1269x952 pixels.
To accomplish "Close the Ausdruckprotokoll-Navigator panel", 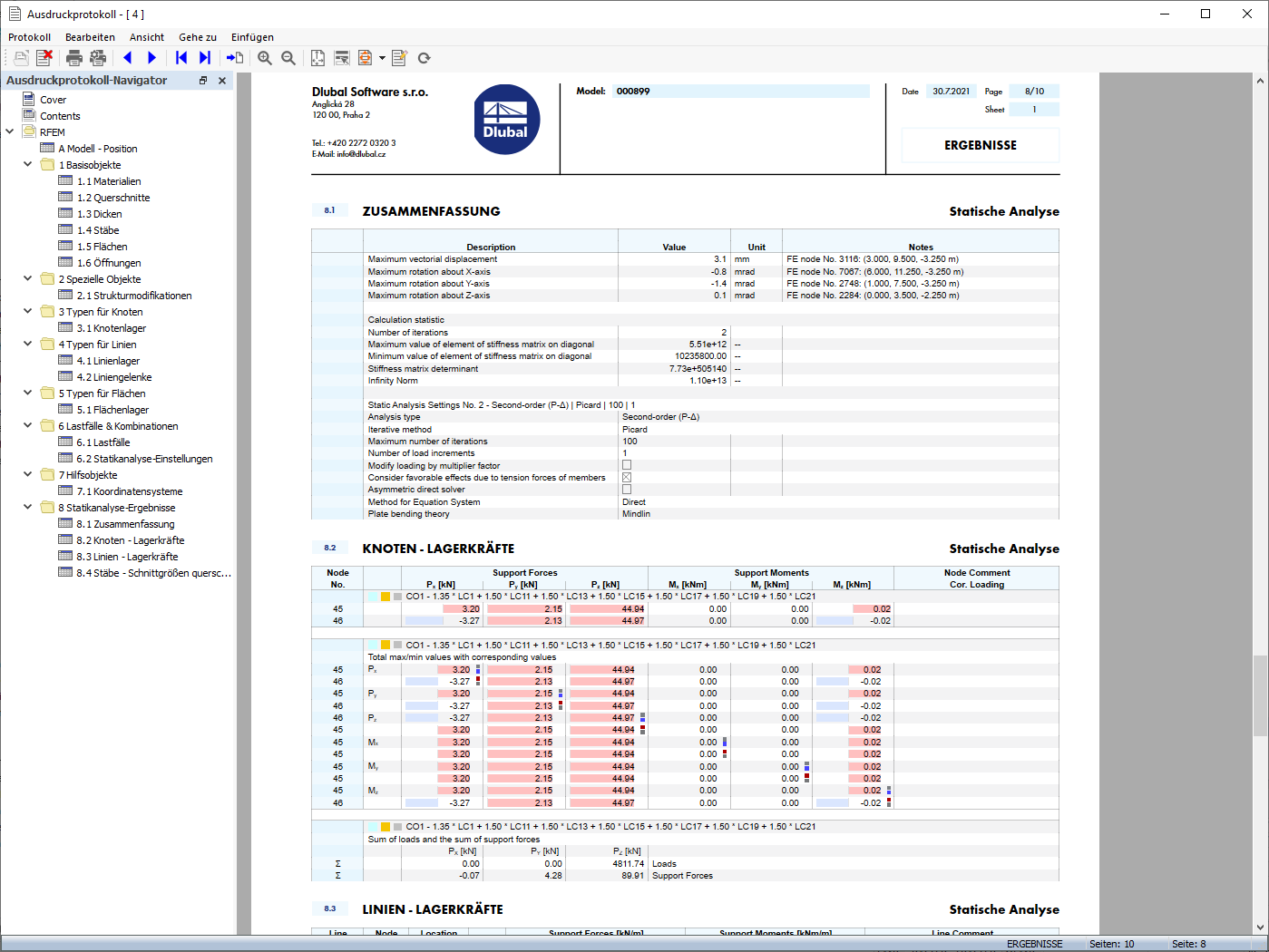I will (222, 81).
